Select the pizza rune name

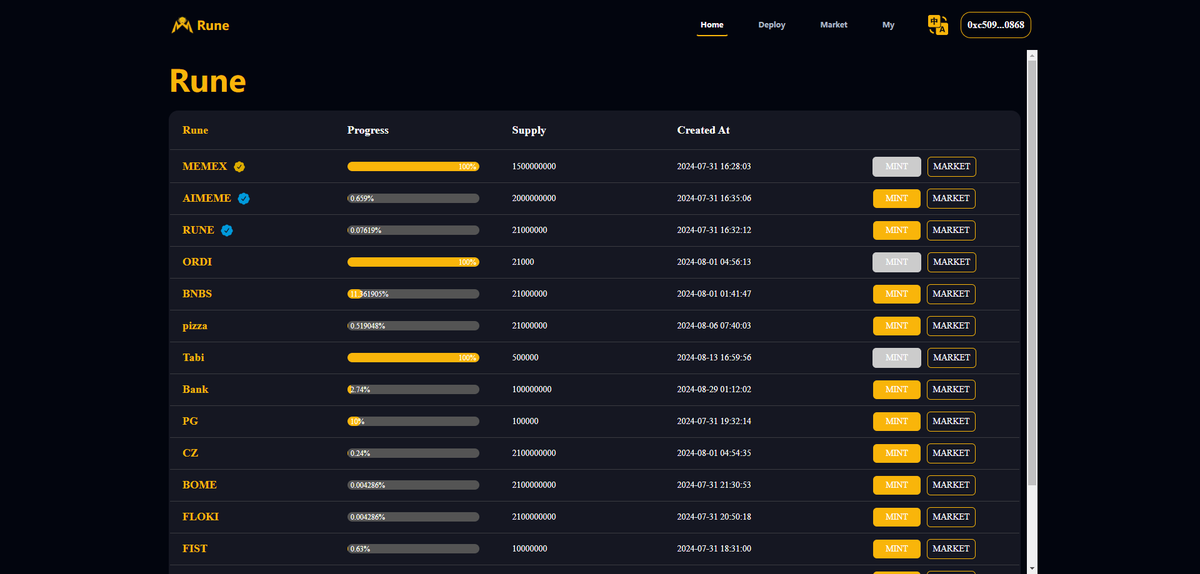[x=195, y=326]
